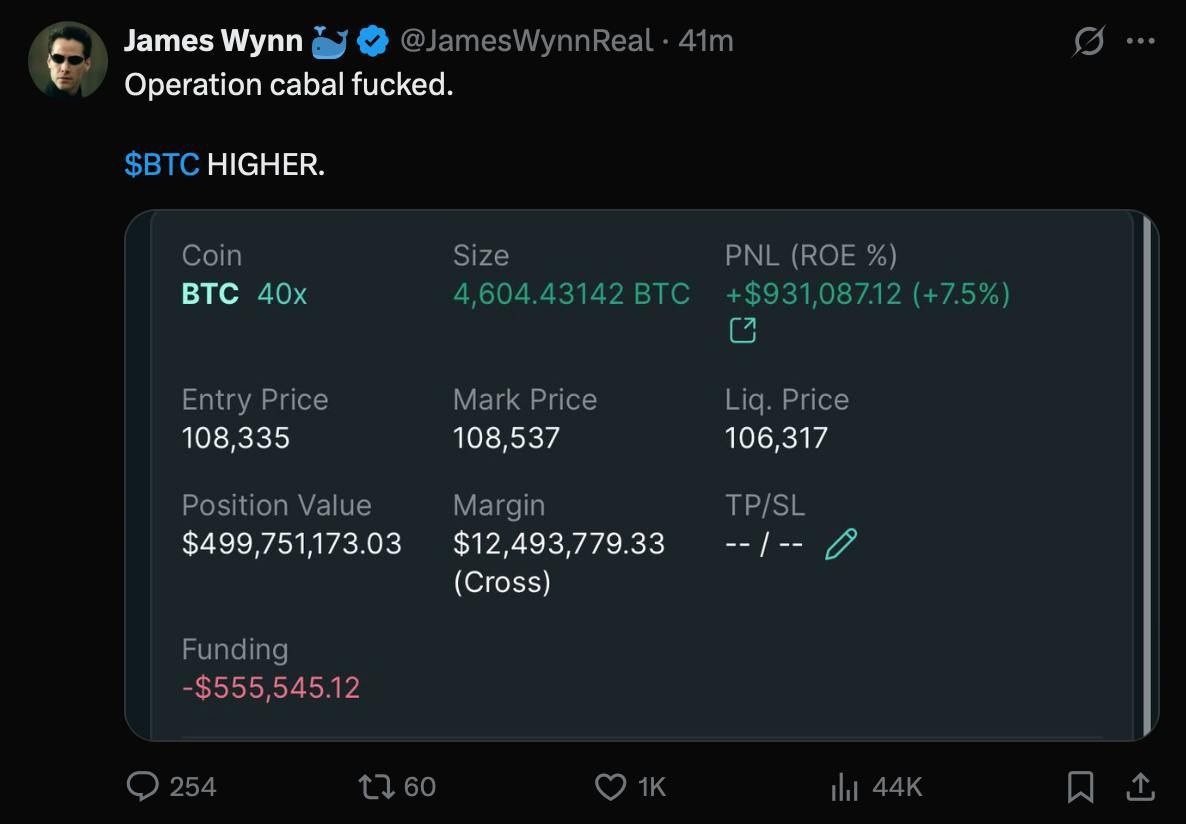This screenshot has height=824, width=1186.
Task: Click the margin value $12,493,779.33 (Cross)
Action: tap(558, 561)
